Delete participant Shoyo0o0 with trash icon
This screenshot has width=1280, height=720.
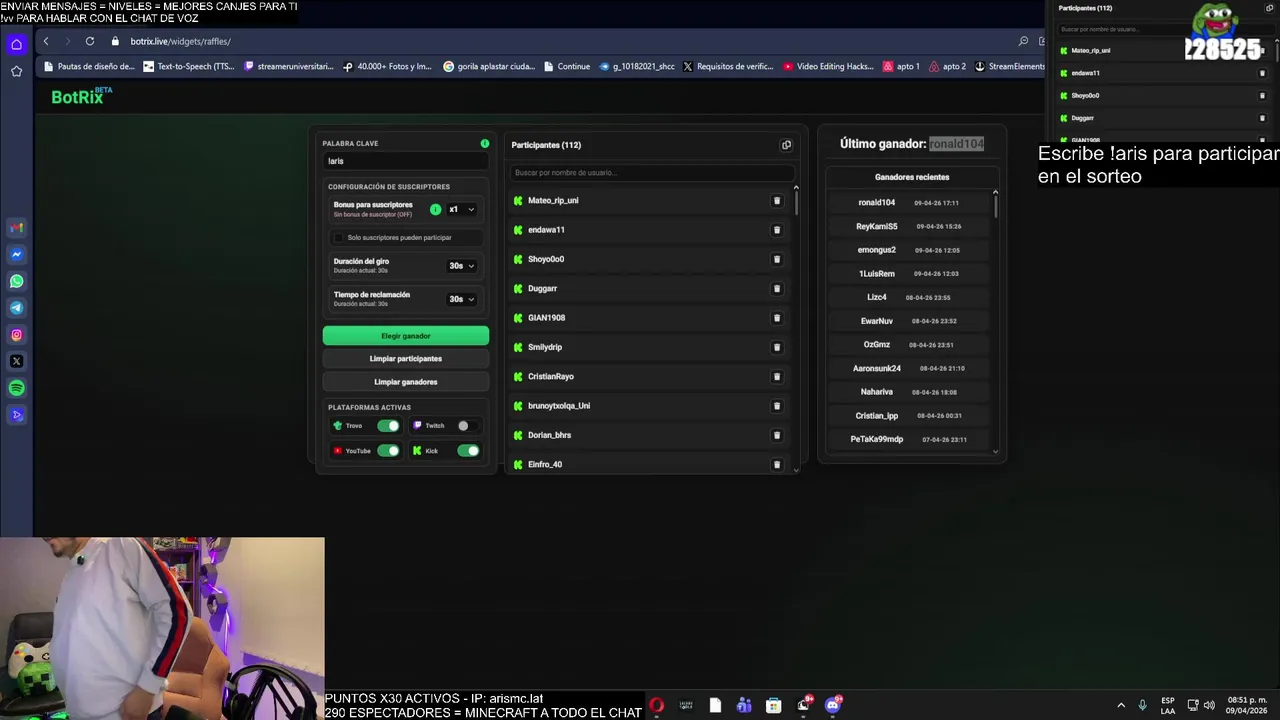click(x=776, y=259)
